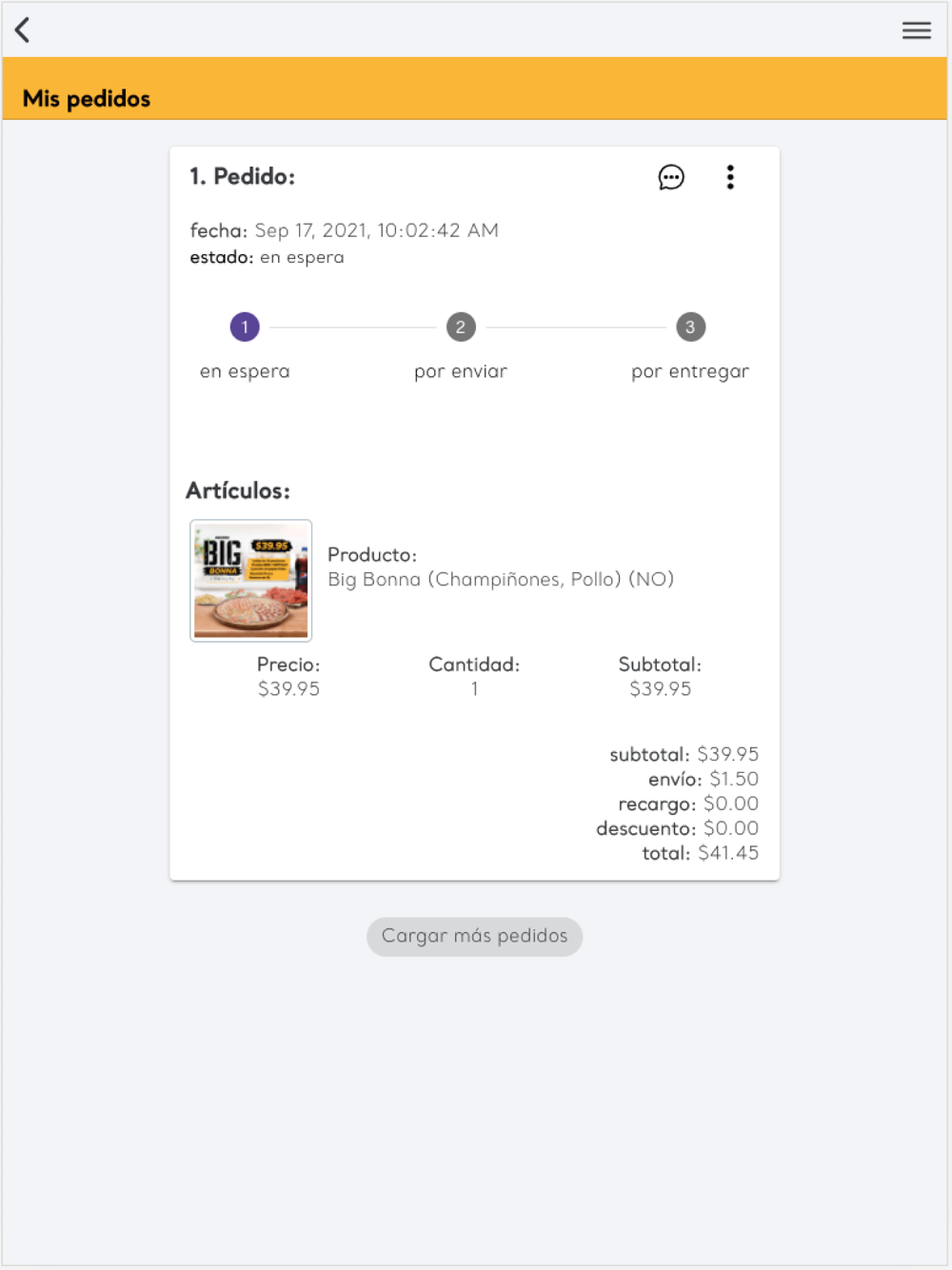Click the "Artículos:" section heading

tap(238, 490)
